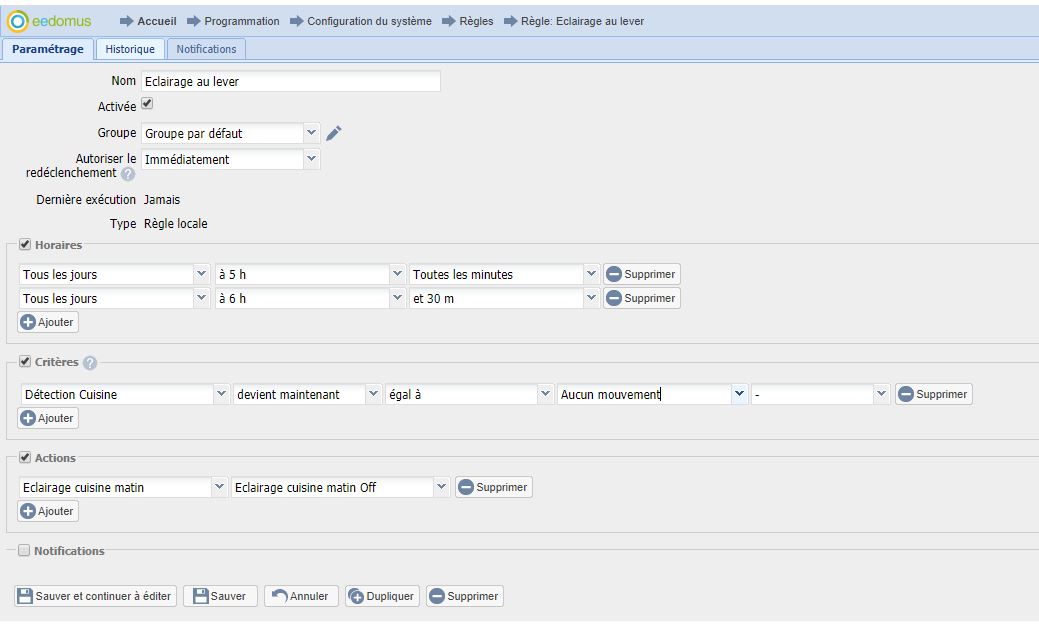Go to Programmation in the breadcrumb

[242, 21]
